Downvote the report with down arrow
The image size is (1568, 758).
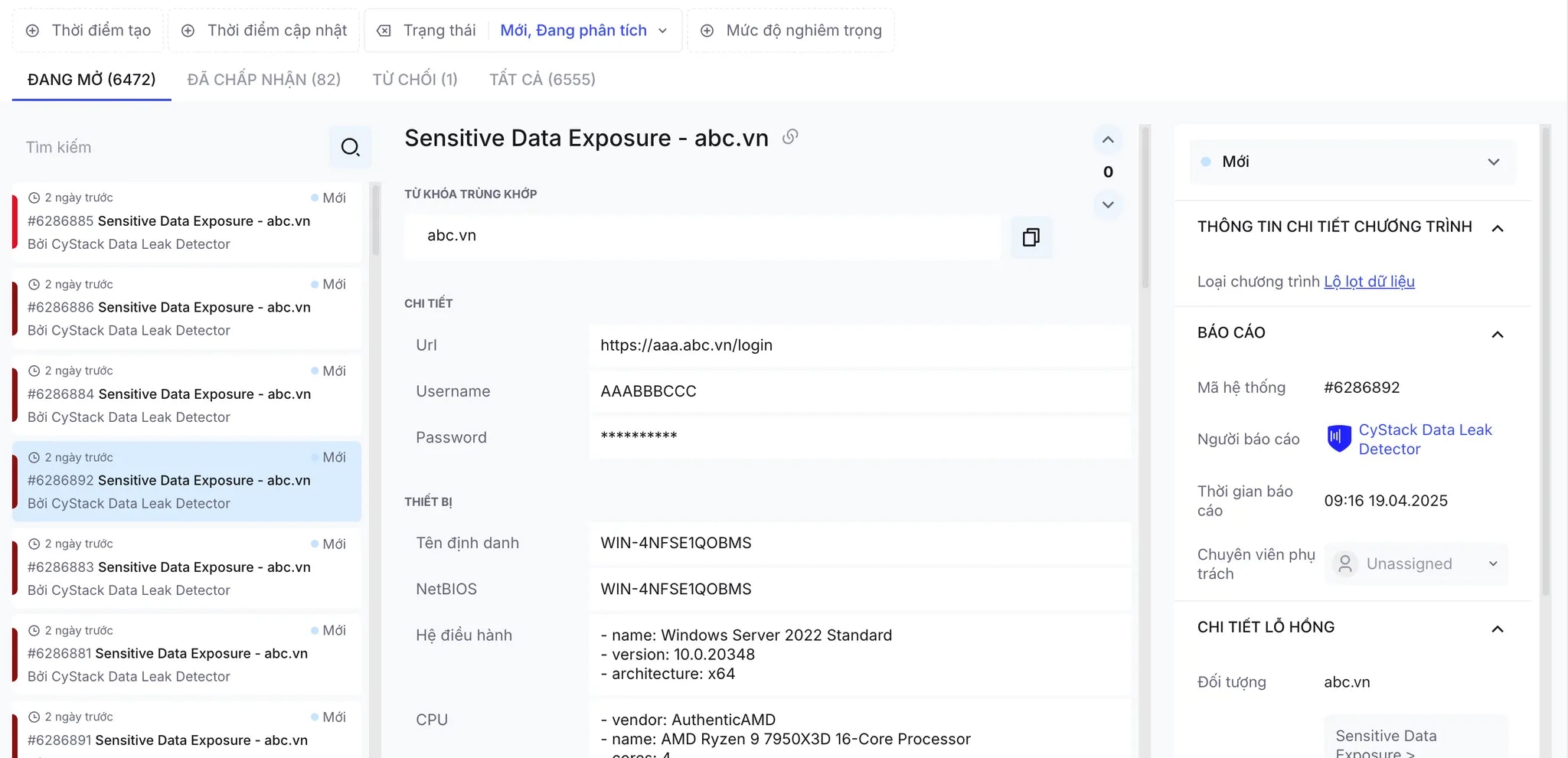coord(1108,204)
